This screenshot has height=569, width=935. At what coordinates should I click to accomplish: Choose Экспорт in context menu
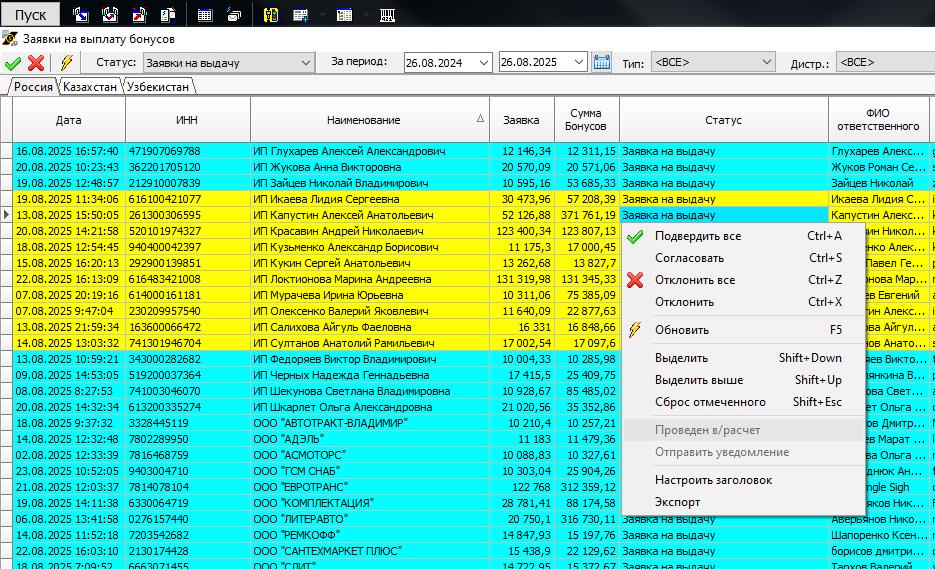click(x=744, y=503)
